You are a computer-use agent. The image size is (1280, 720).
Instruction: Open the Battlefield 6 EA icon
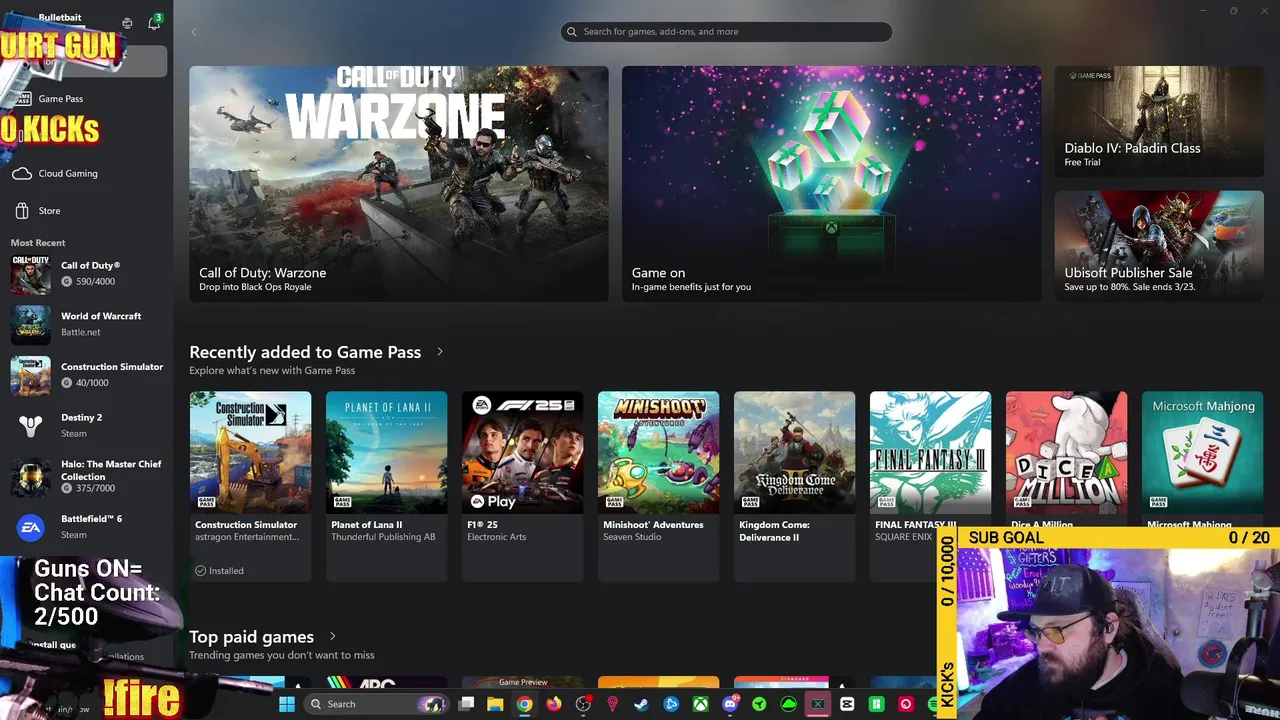(30, 527)
